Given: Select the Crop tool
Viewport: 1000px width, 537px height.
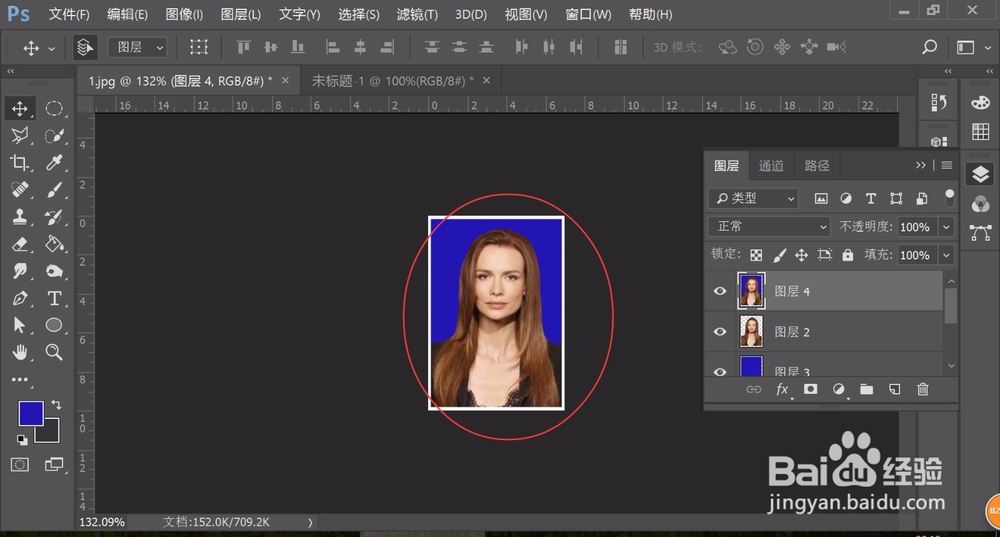Looking at the screenshot, I should click(20, 163).
